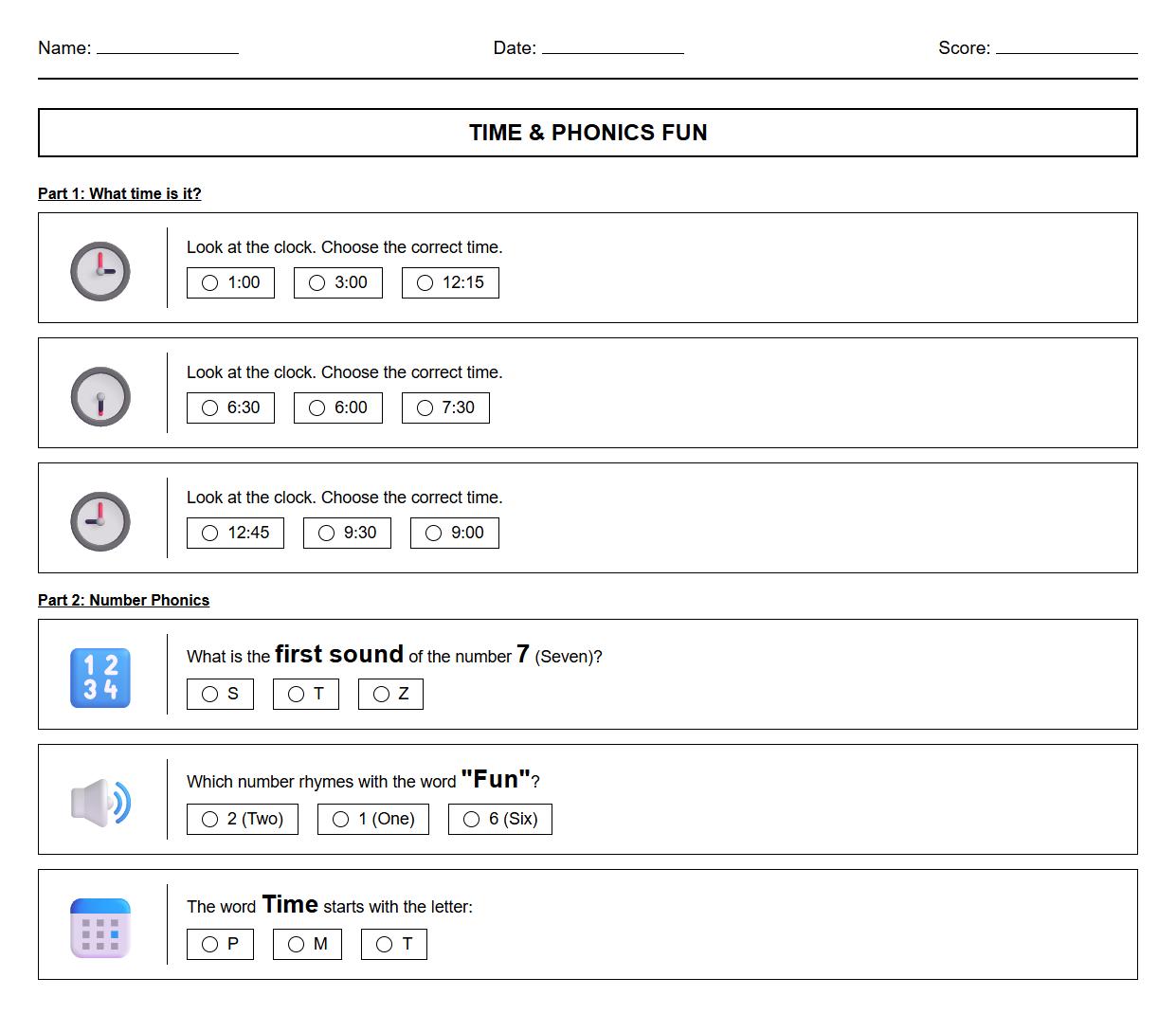Viewport: 1176px width, 1032px height.
Task: Click the Date blank line field
Action: pyautogui.click(x=612, y=48)
